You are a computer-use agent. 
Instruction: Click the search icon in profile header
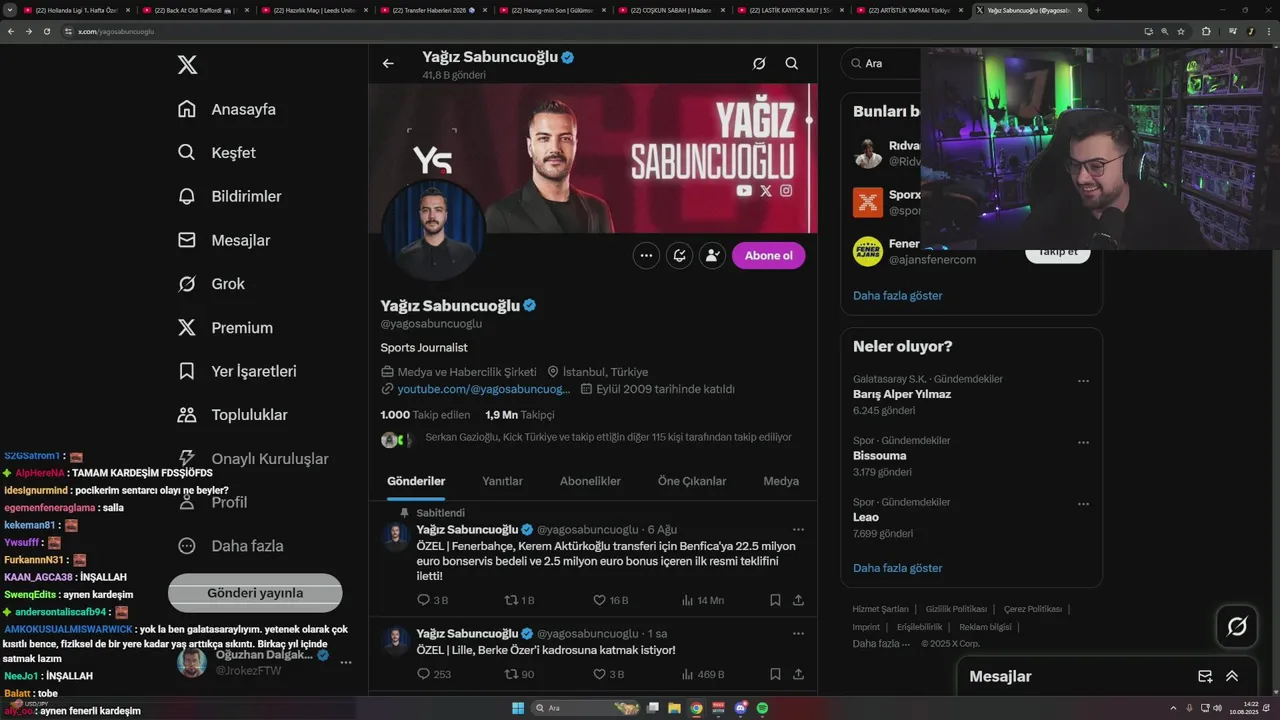pyautogui.click(x=791, y=64)
